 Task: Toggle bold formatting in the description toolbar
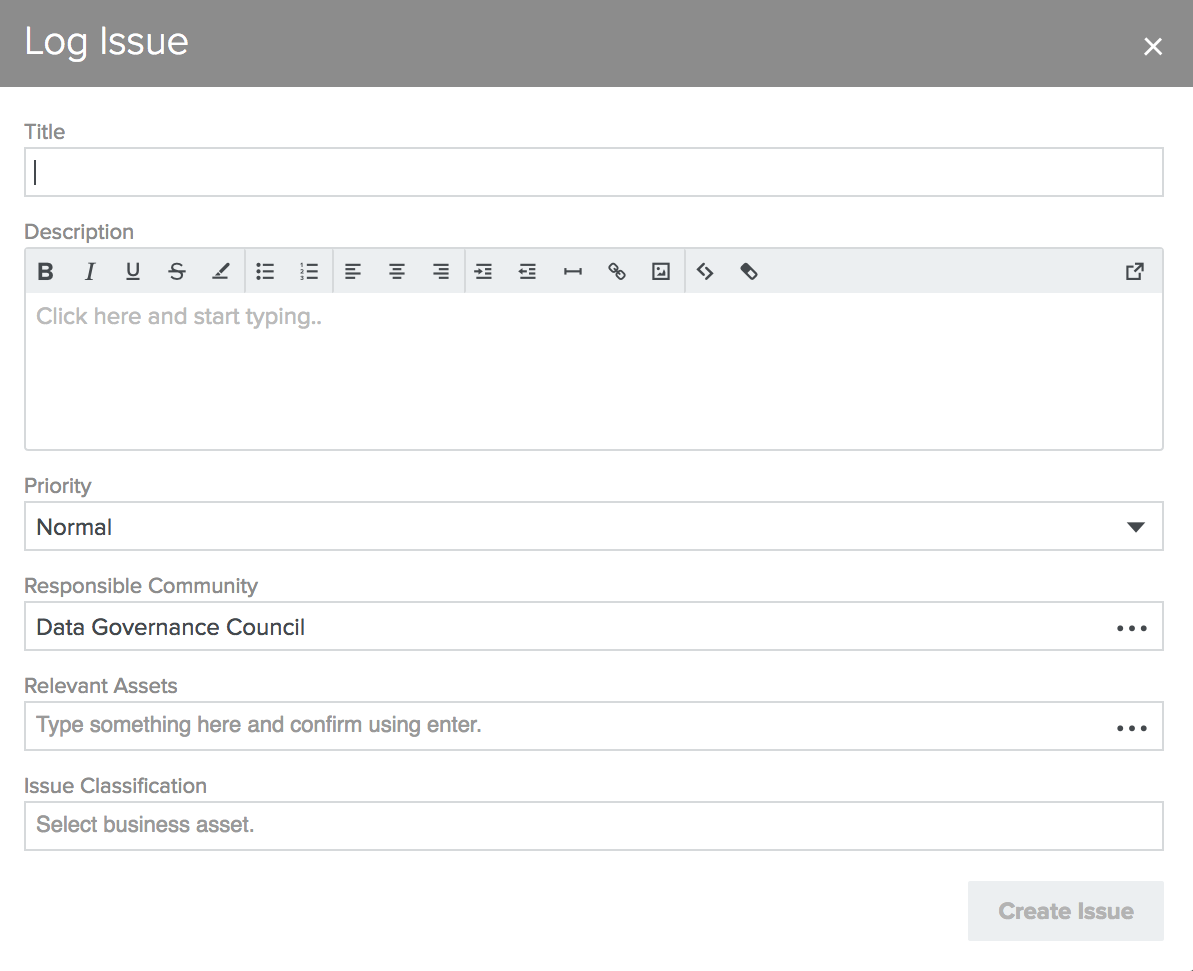pos(45,271)
